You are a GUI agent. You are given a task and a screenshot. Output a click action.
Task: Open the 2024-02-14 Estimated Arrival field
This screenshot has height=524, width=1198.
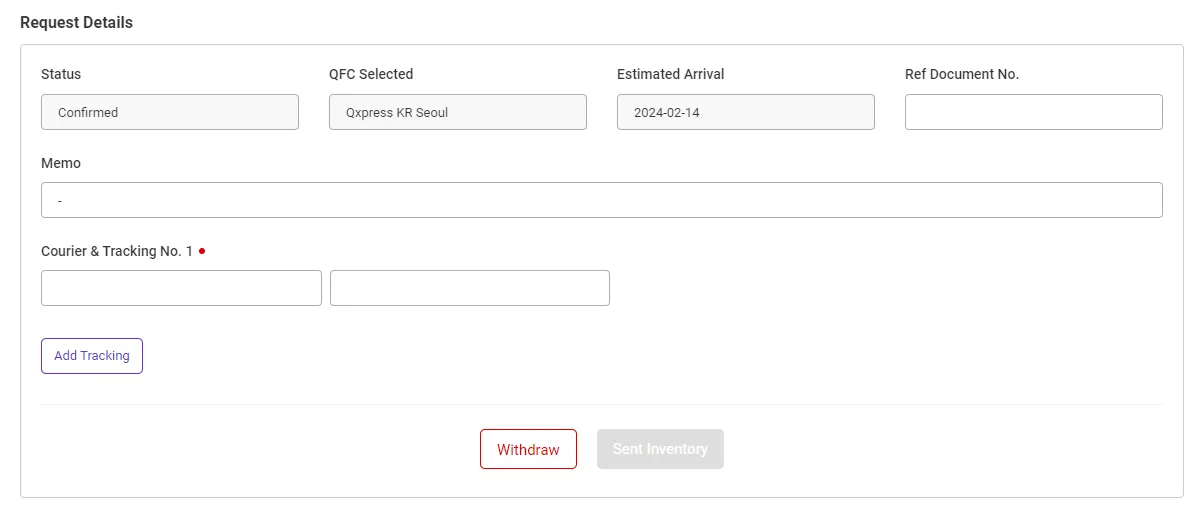click(745, 112)
